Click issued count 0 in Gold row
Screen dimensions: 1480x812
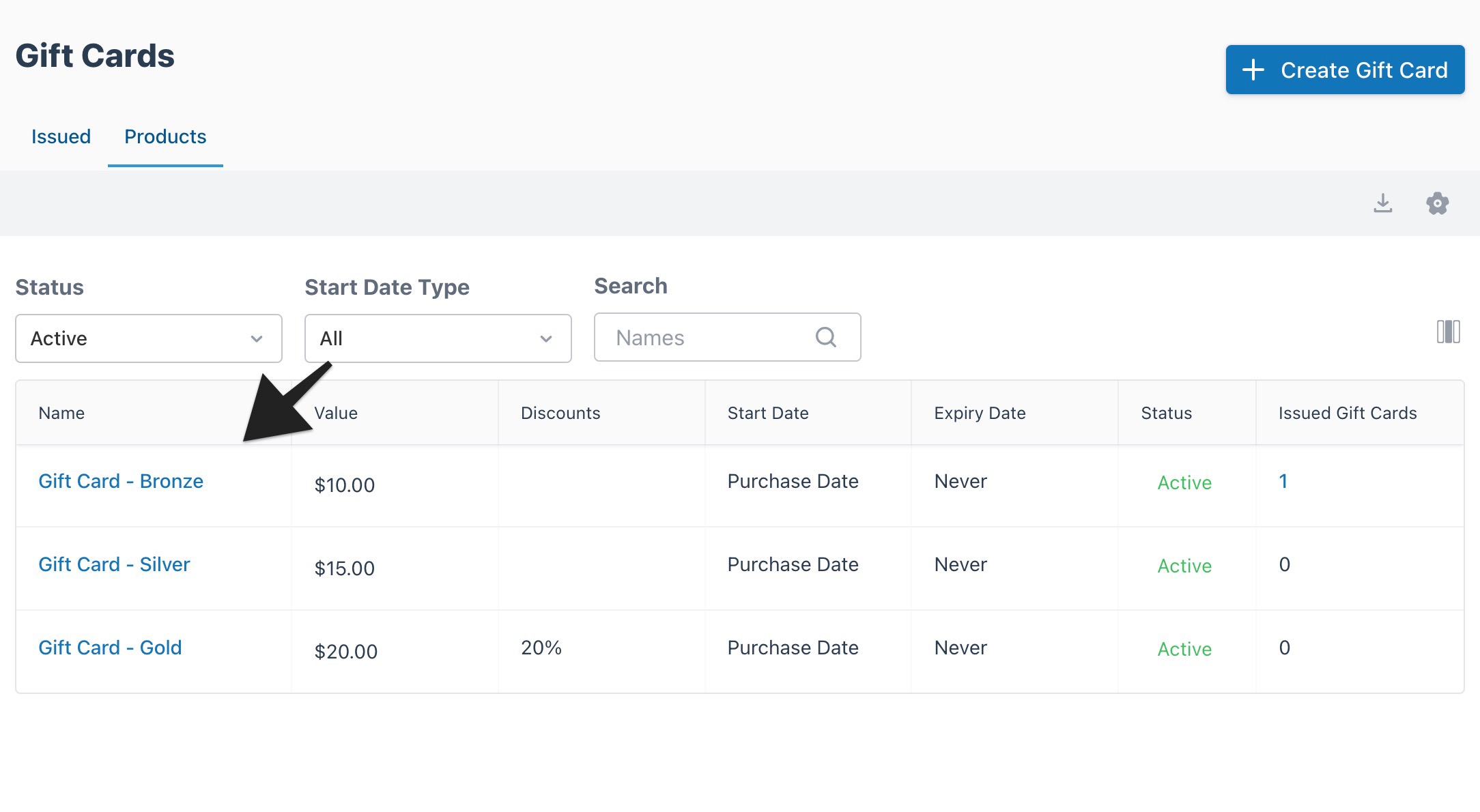click(1284, 648)
